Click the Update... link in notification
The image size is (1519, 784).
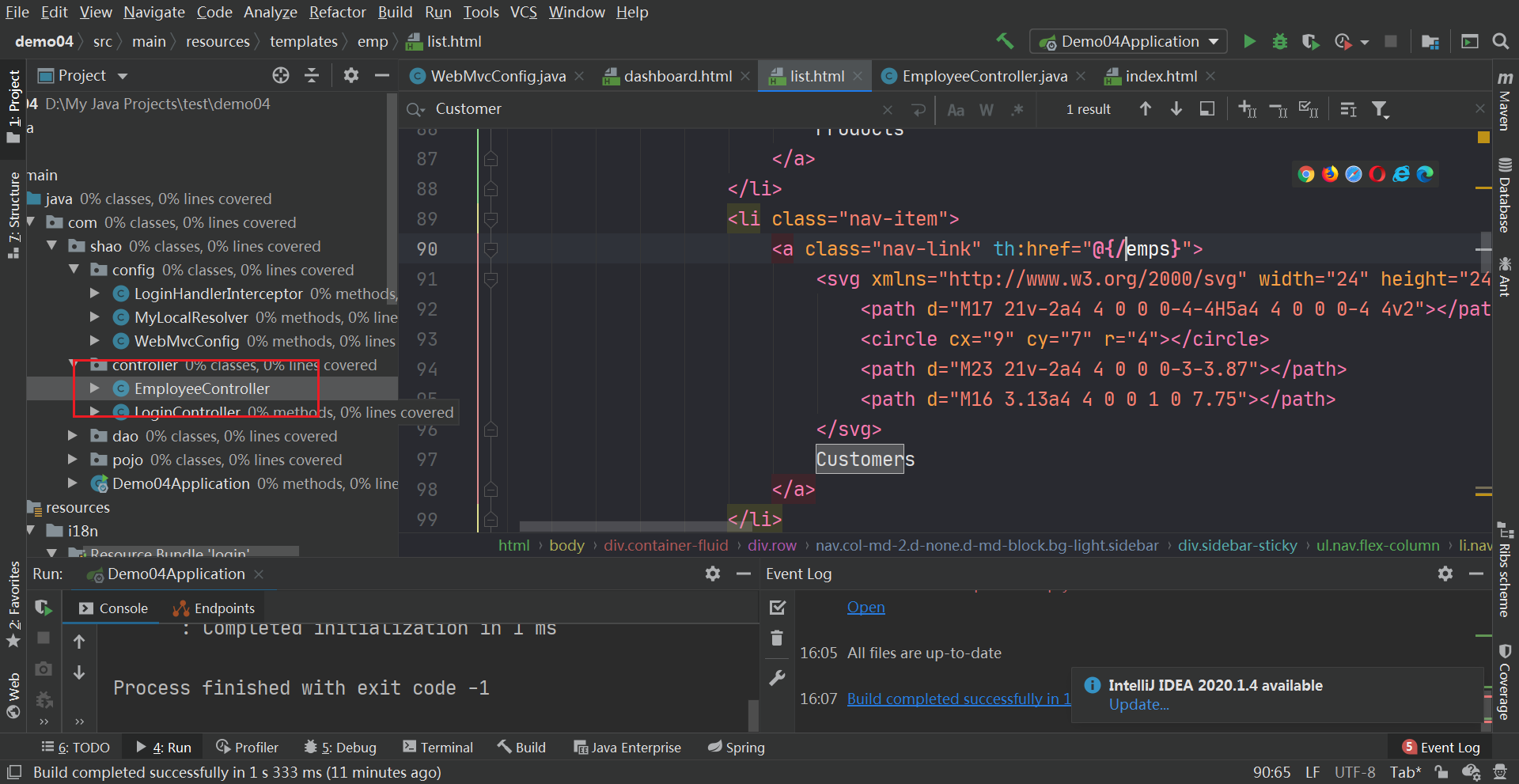[x=1138, y=705]
